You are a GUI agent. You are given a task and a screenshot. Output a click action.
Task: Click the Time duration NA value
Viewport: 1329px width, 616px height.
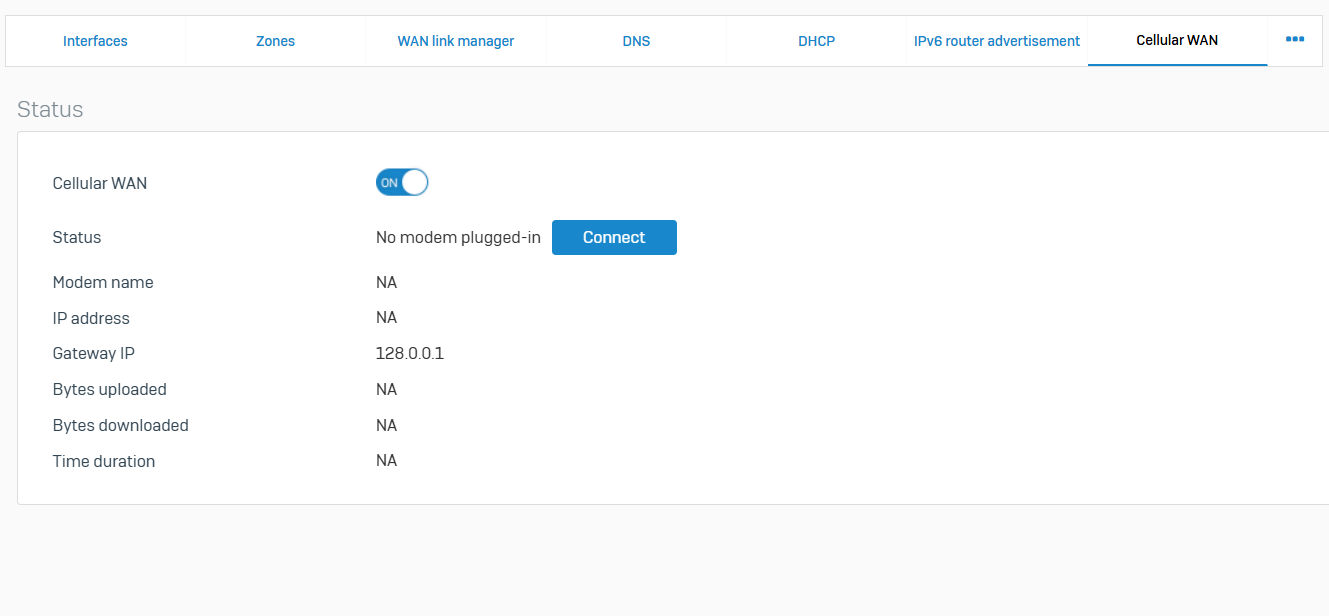tap(386, 461)
